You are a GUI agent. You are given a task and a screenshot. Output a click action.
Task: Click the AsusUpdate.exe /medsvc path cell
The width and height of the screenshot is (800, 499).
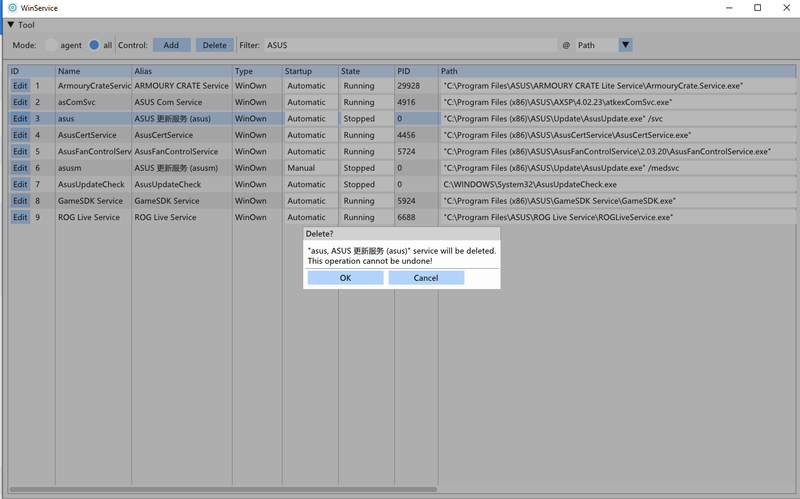[617, 168]
